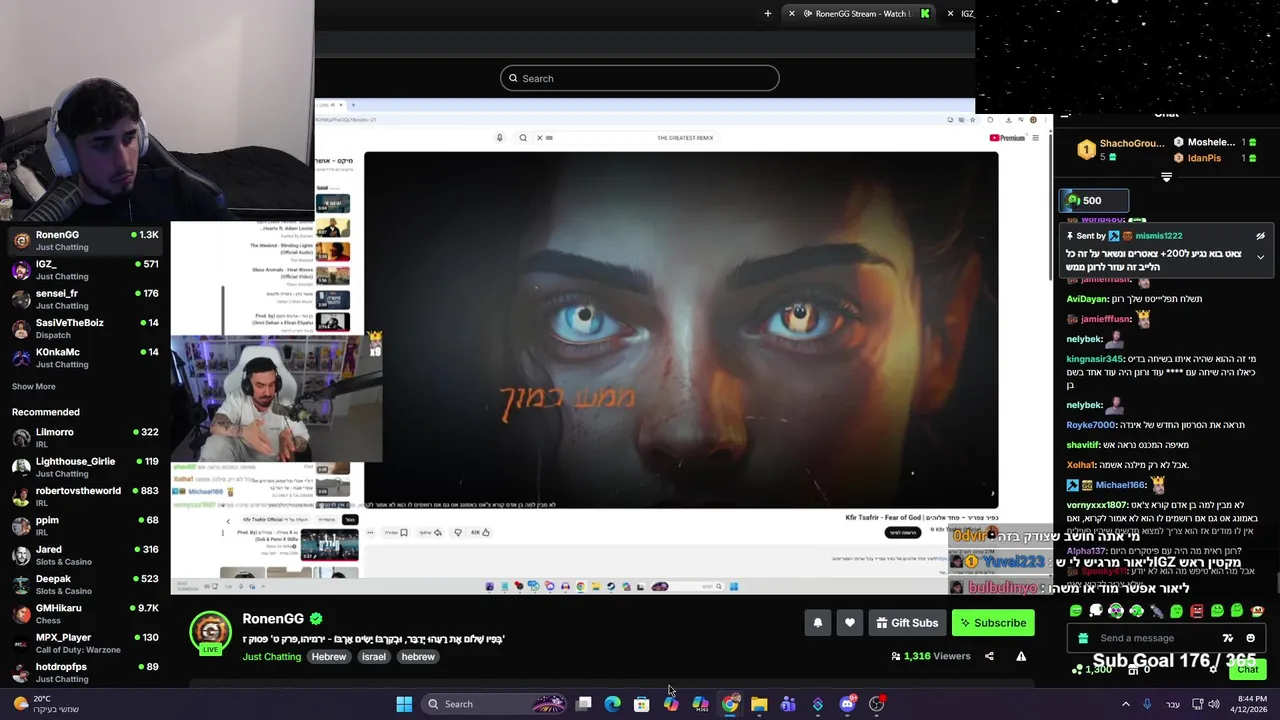Click username AviDayan in chat

tap(1087, 299)
